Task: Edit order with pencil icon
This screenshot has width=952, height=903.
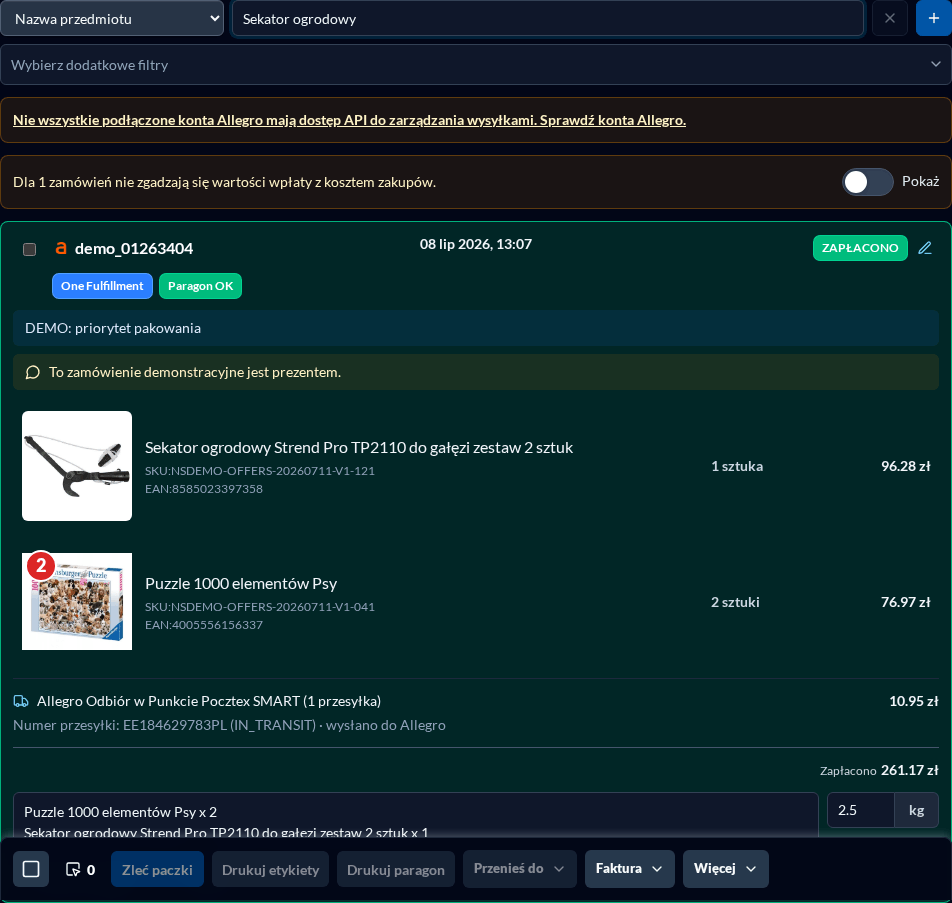Action: pyautogui.click(x=925, y=248)
